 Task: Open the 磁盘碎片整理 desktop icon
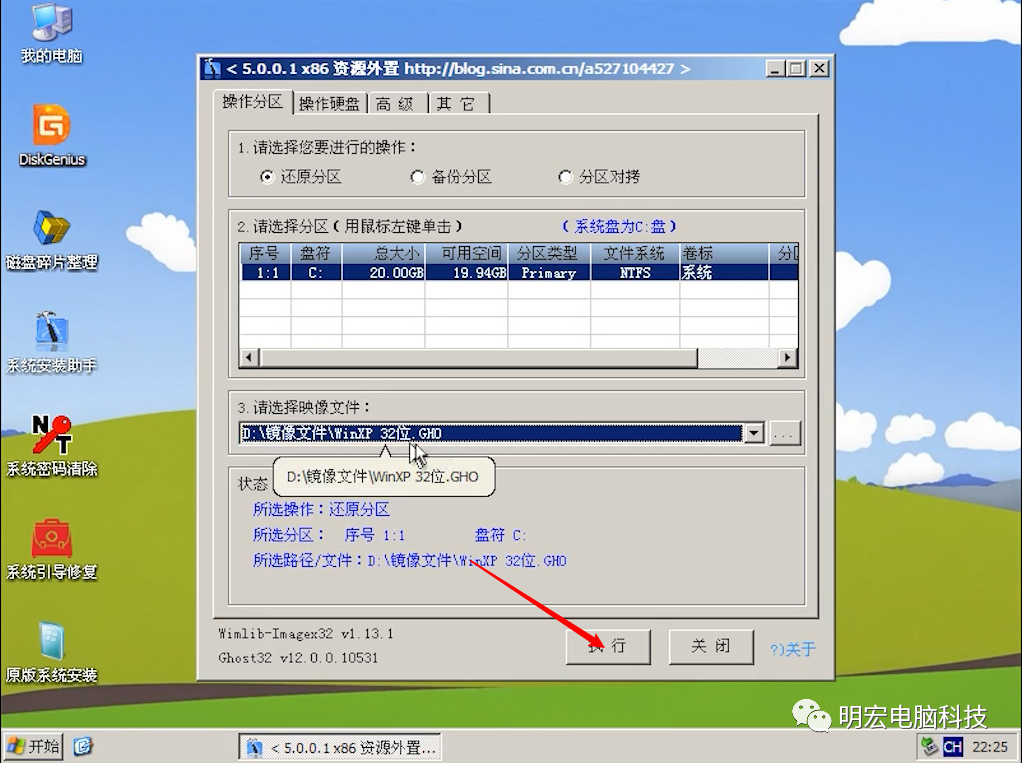52,229
